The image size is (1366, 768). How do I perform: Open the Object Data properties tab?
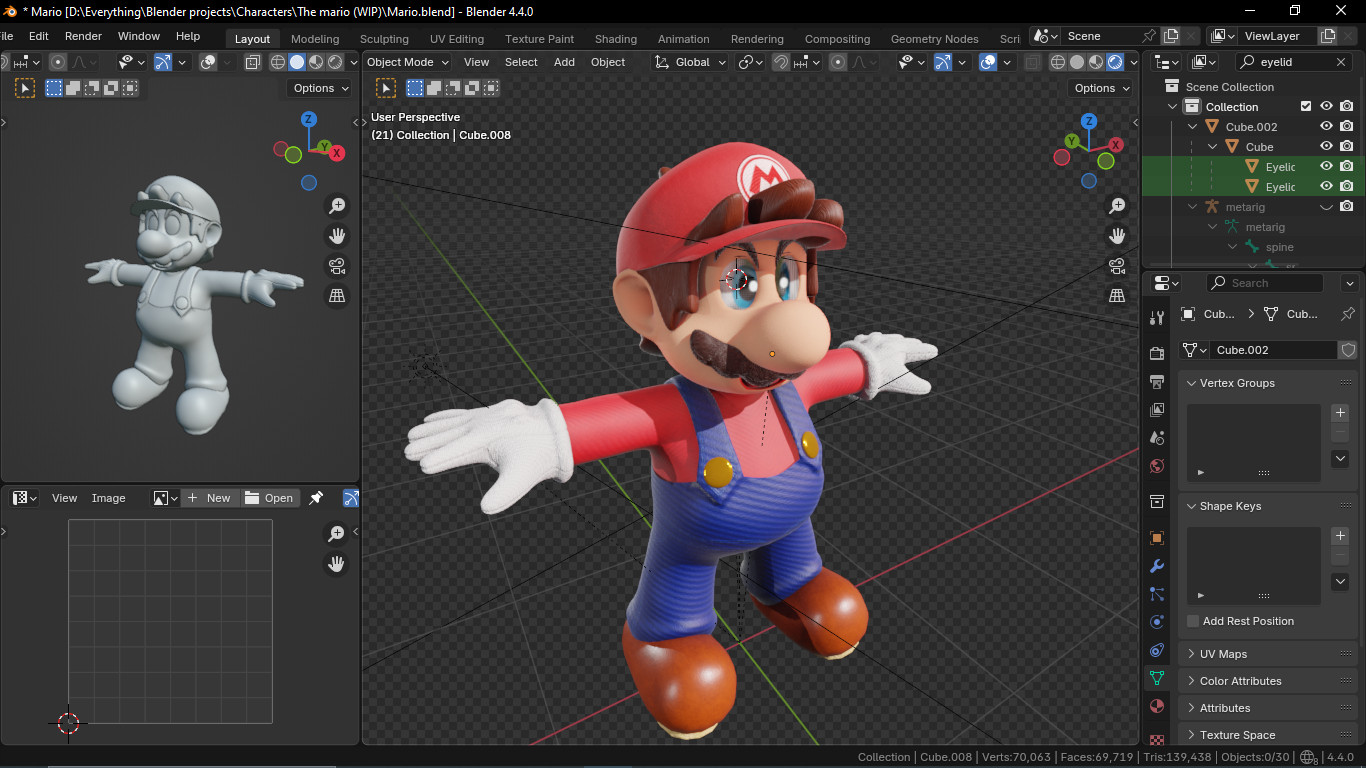point(1157,677)
